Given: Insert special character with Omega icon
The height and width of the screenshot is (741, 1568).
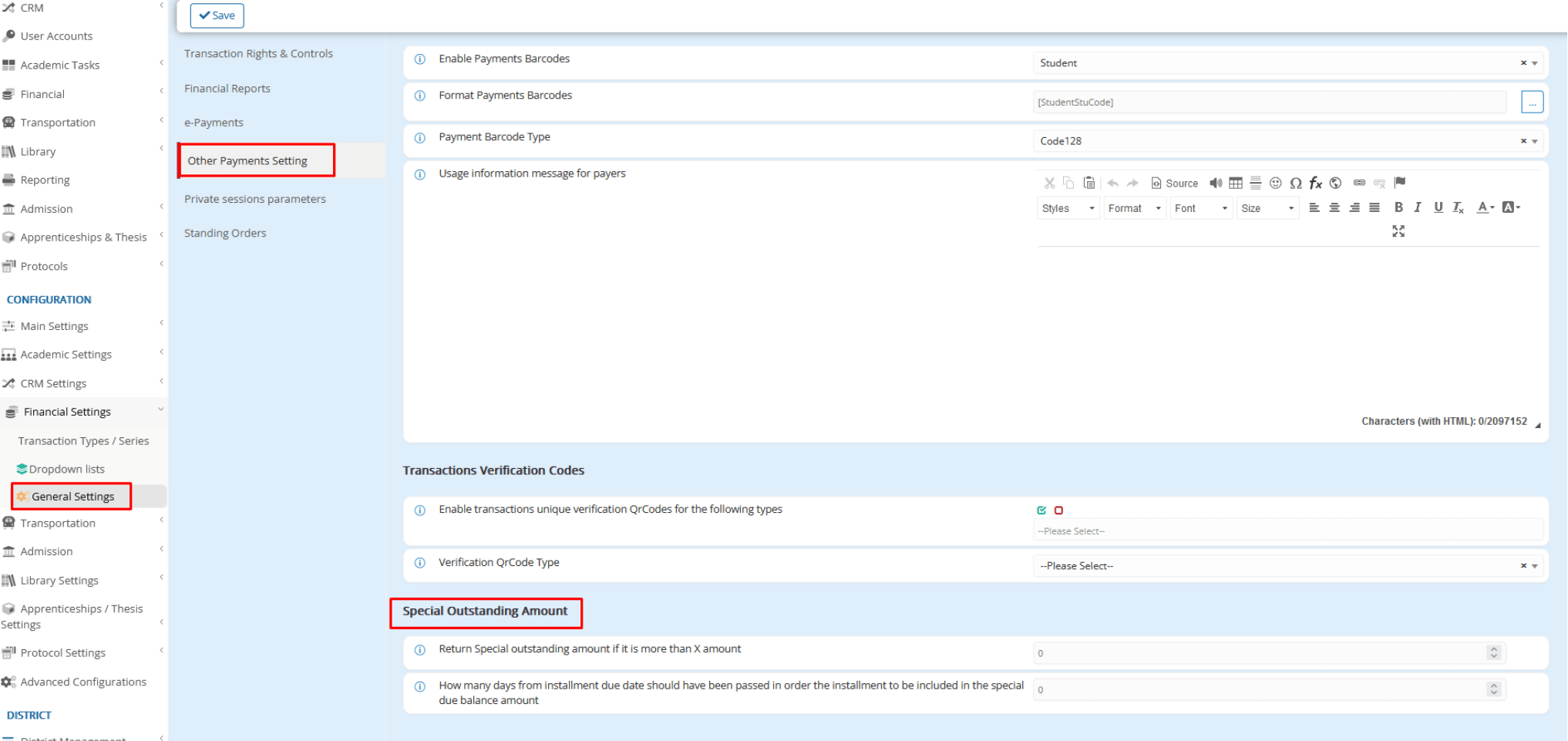Looking at the screenshot, I should click(1296, 183).
